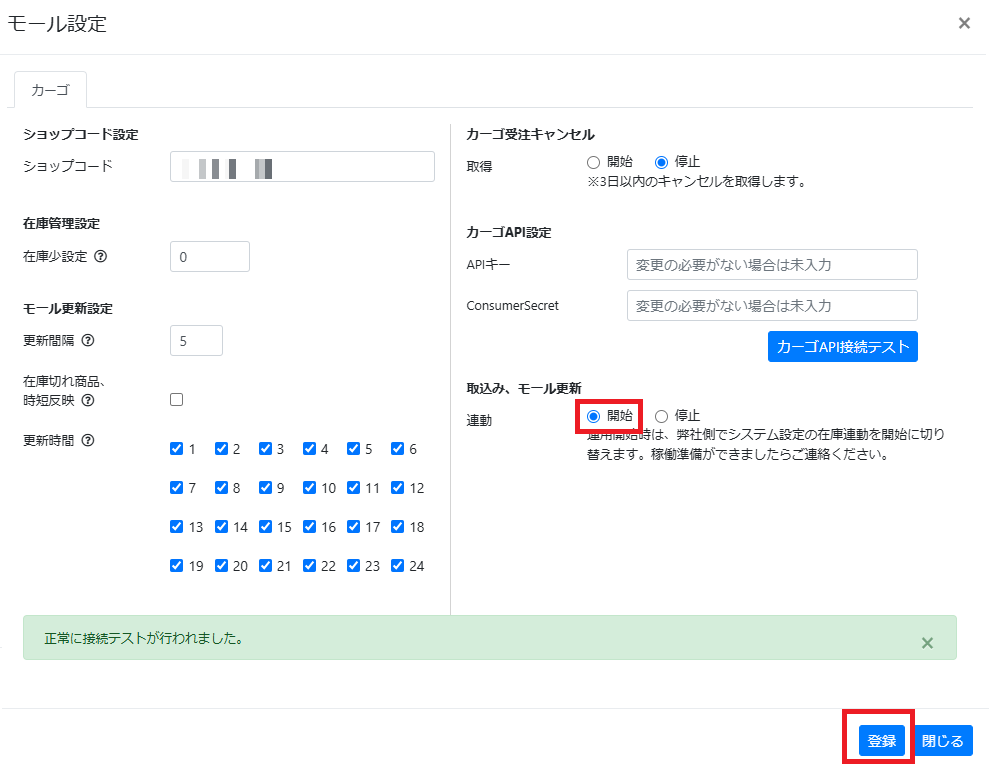This screenshot has width=989, height=765.
Task: Click help icon next to 更新時間
Action: point(88,440)
